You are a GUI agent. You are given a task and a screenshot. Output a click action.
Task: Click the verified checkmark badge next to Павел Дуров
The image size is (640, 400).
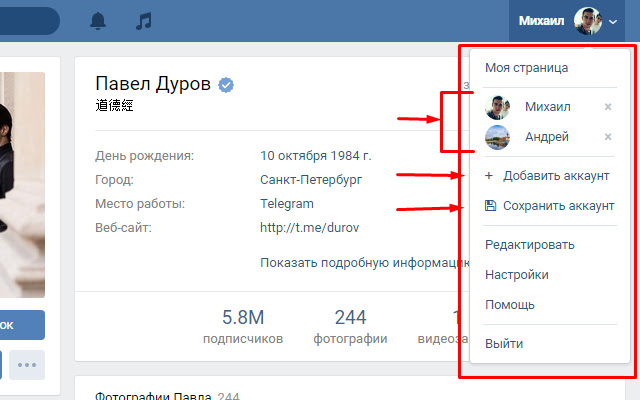pos(226,85)
